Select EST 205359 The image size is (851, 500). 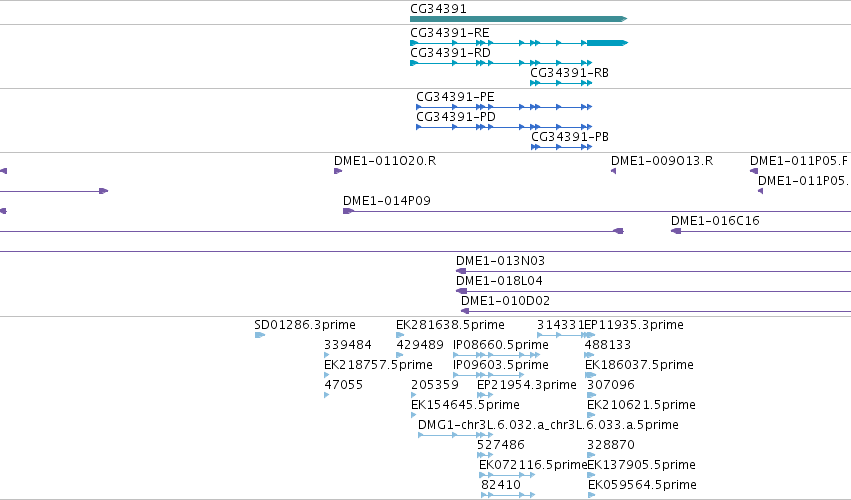(x=435, y=385)
